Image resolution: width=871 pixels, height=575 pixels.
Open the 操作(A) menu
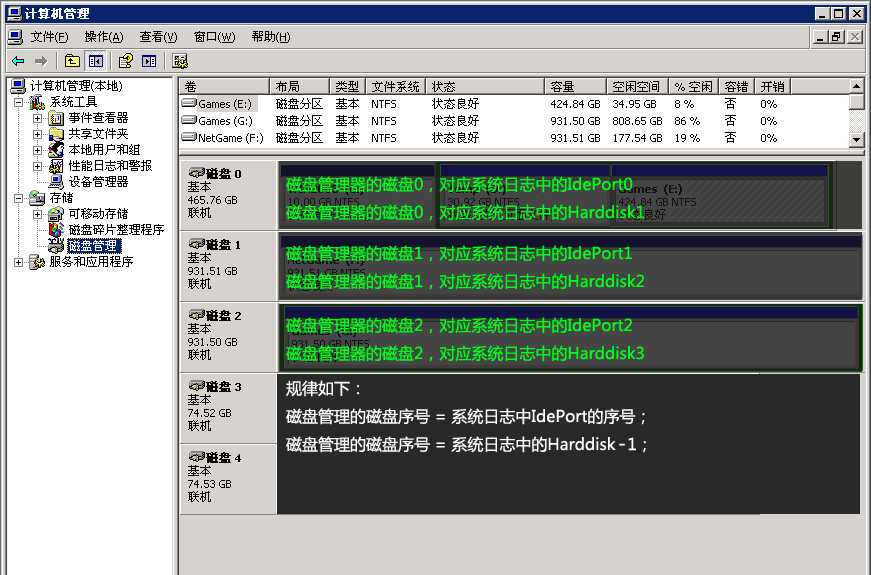coord(103,37)
